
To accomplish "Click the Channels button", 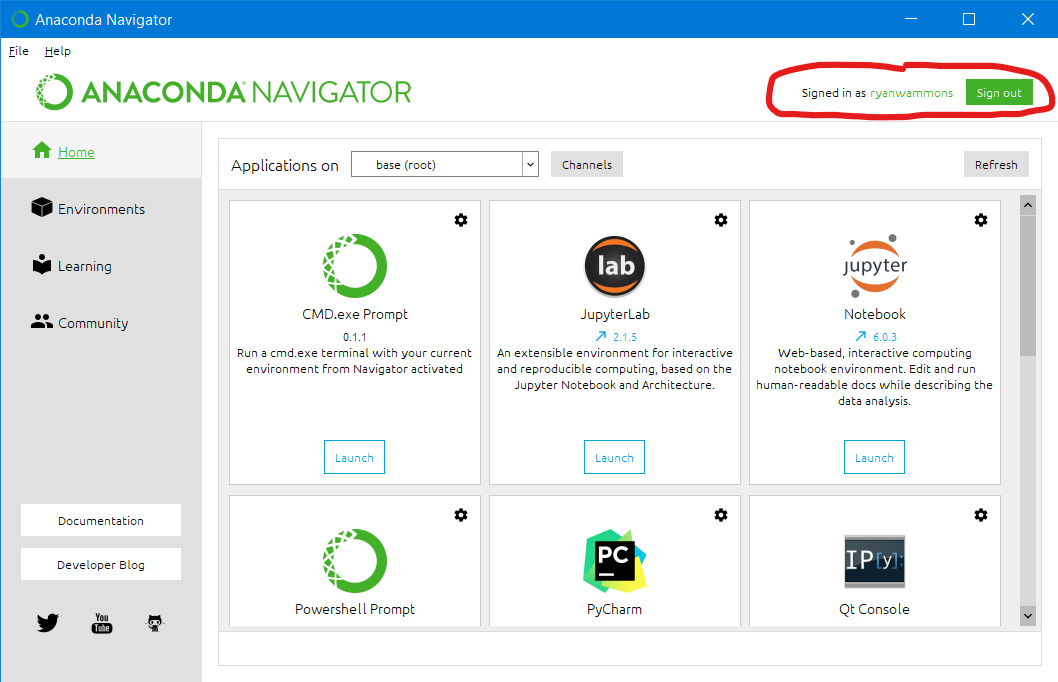I will [587, 165].
